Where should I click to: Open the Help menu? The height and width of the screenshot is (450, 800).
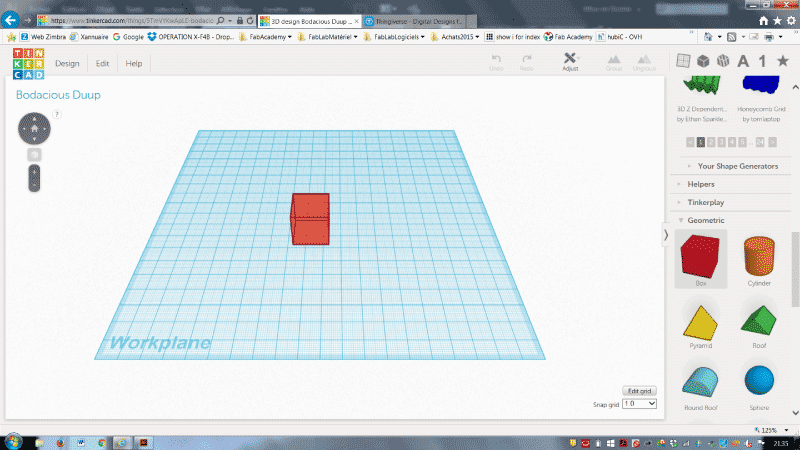pos(134,63)
